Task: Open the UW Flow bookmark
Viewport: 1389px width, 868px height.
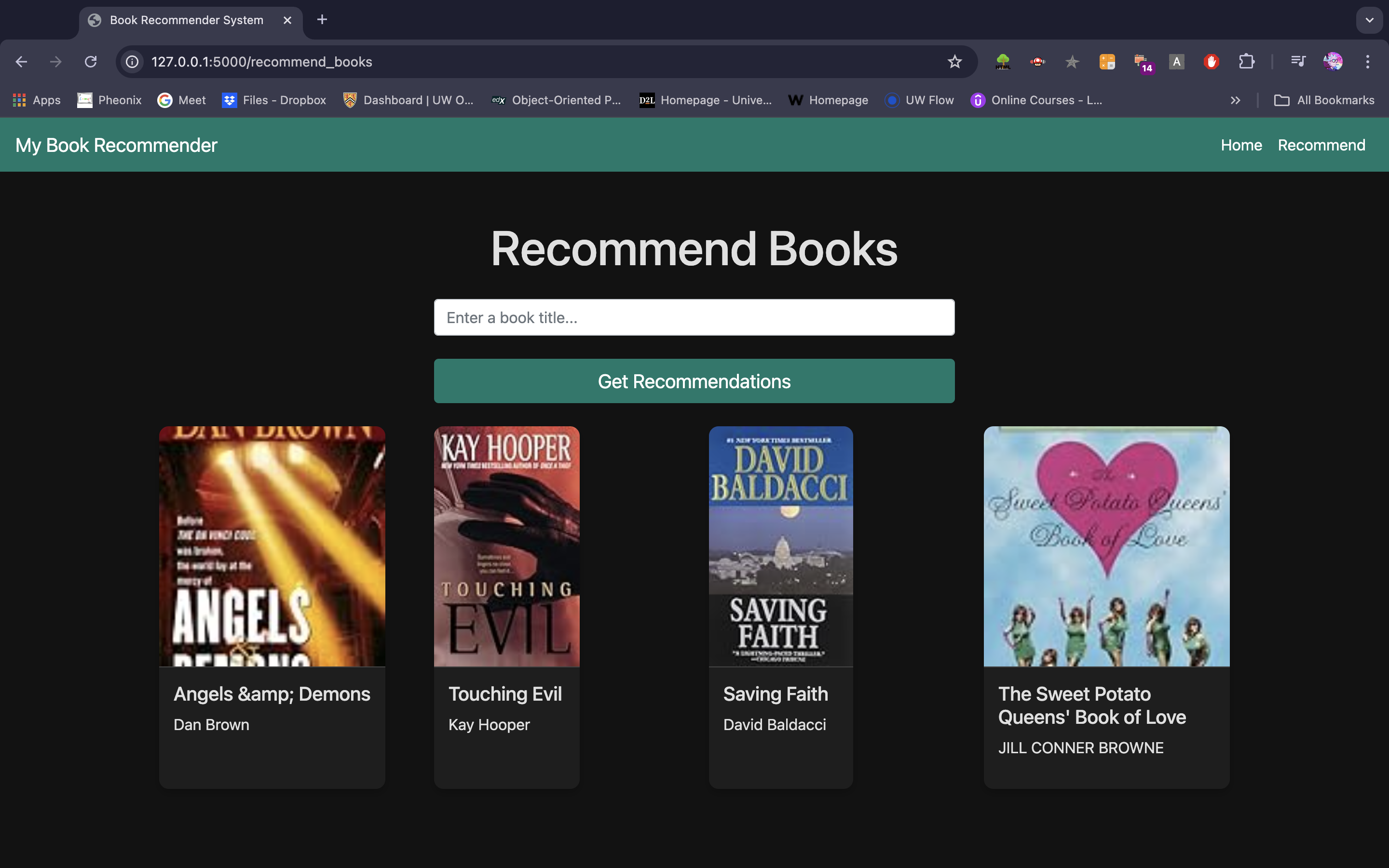Action: pos(919,100)
